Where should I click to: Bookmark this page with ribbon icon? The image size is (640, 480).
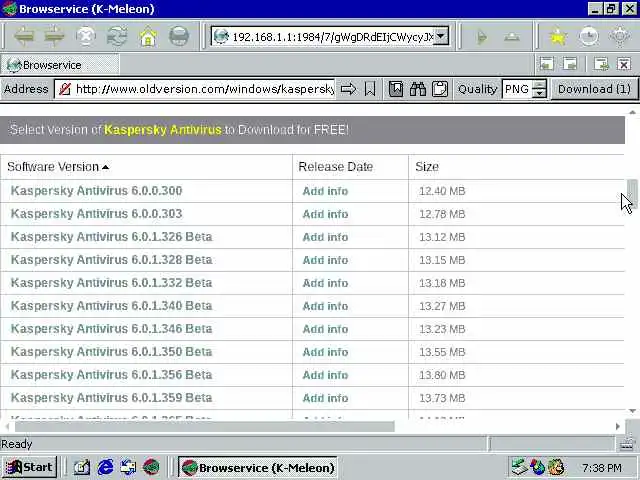click(x=370, y=89)
